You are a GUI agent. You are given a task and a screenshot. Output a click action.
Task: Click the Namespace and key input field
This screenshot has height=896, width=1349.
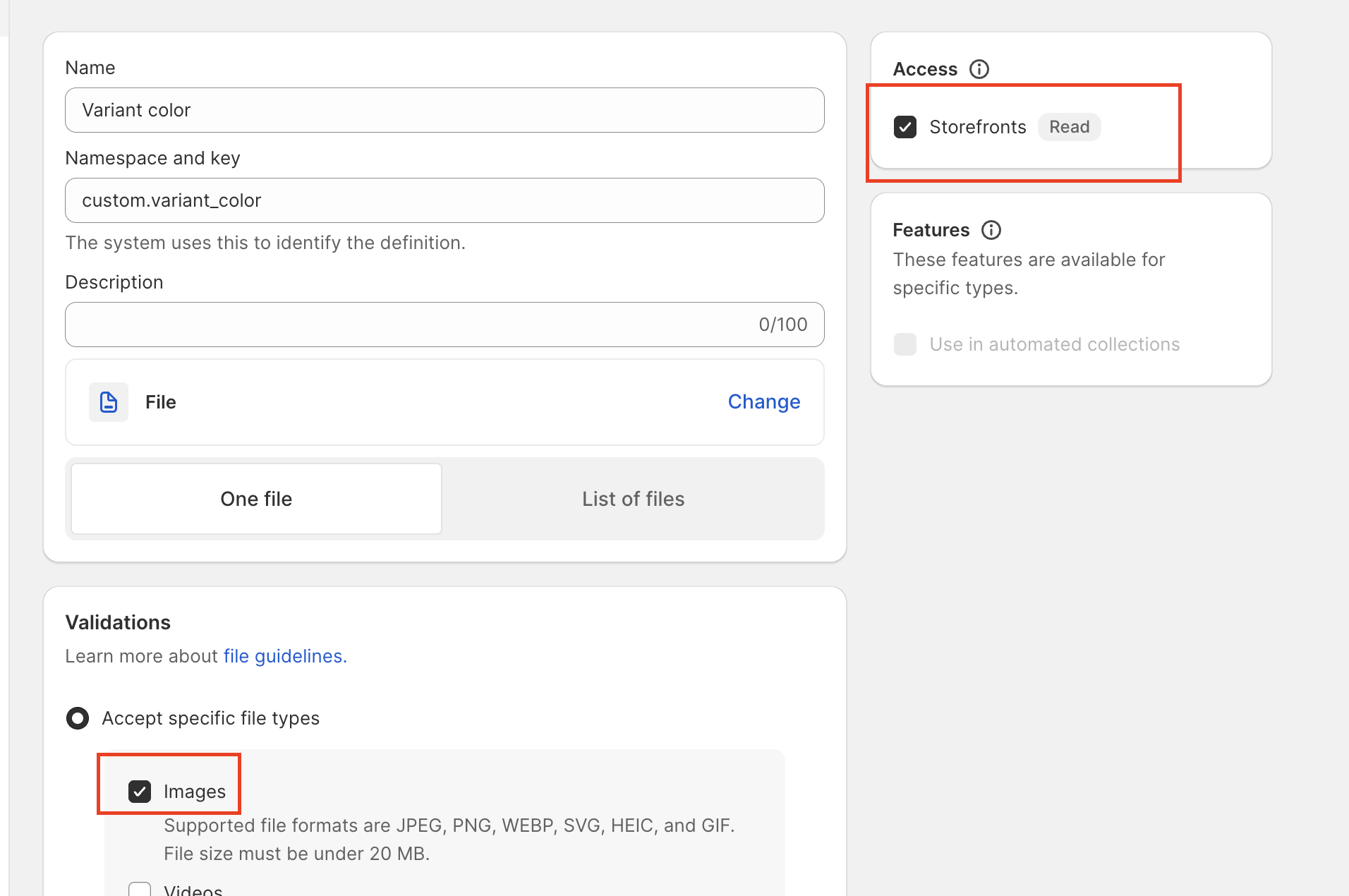pos(444,200)
